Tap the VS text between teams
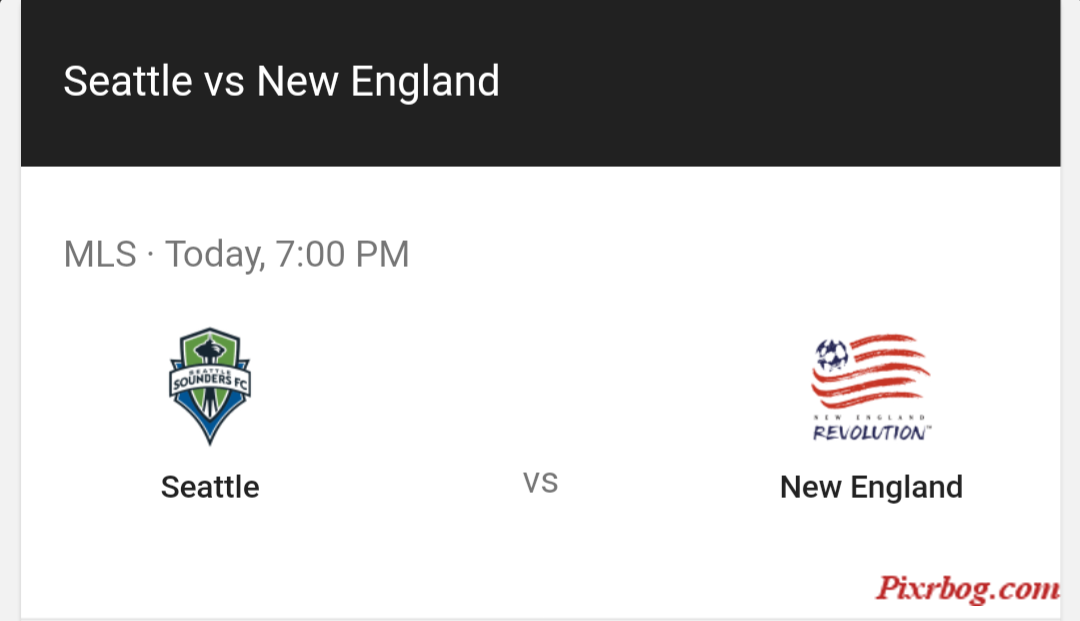This screenshot has width=1080, height=621. point(541,483)
